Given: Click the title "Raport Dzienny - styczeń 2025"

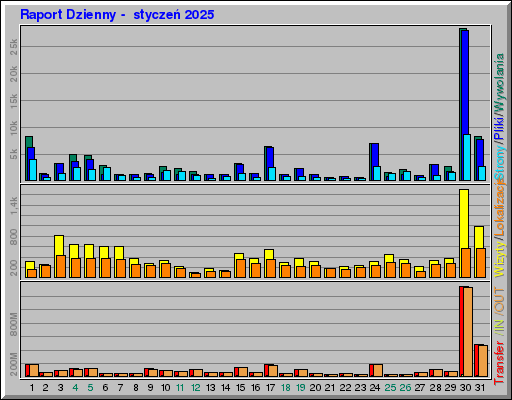Looking at the screenshot, I should pyautogui.click(x=117, y=15).
